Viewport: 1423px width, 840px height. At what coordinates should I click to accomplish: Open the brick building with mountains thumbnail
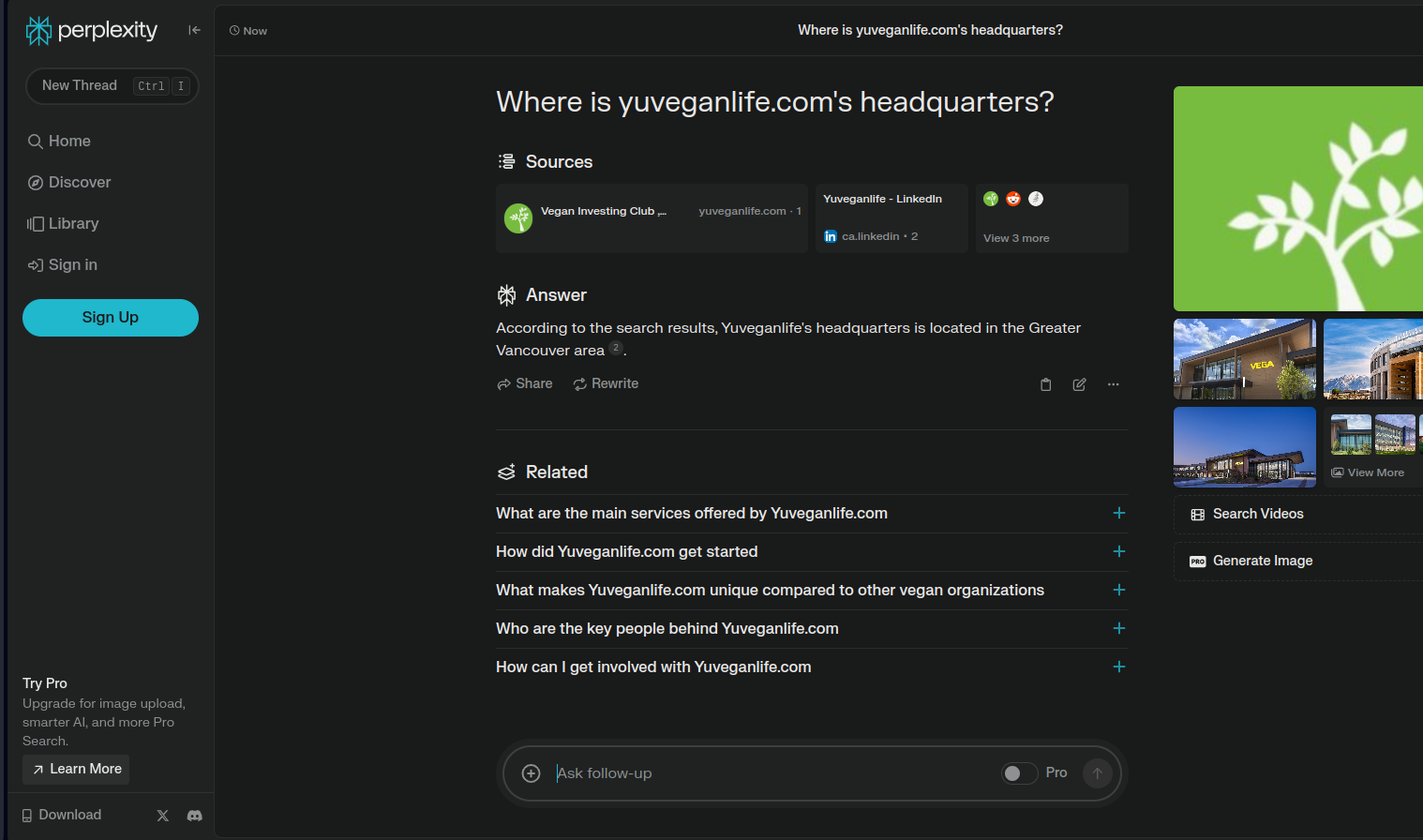click(x=1373, y=359)
